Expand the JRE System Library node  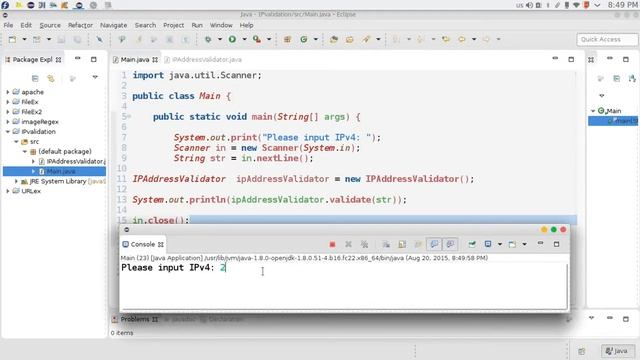16,181
